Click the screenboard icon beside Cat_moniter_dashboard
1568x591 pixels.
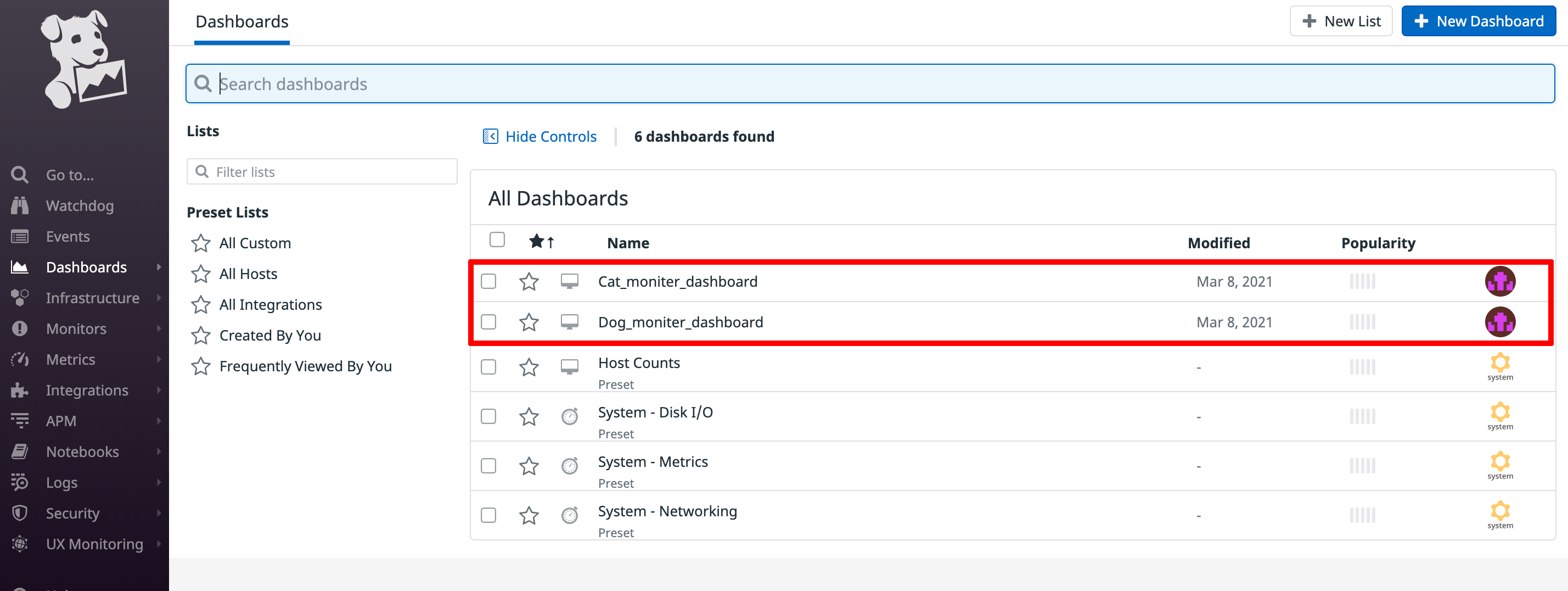(570, 281)
